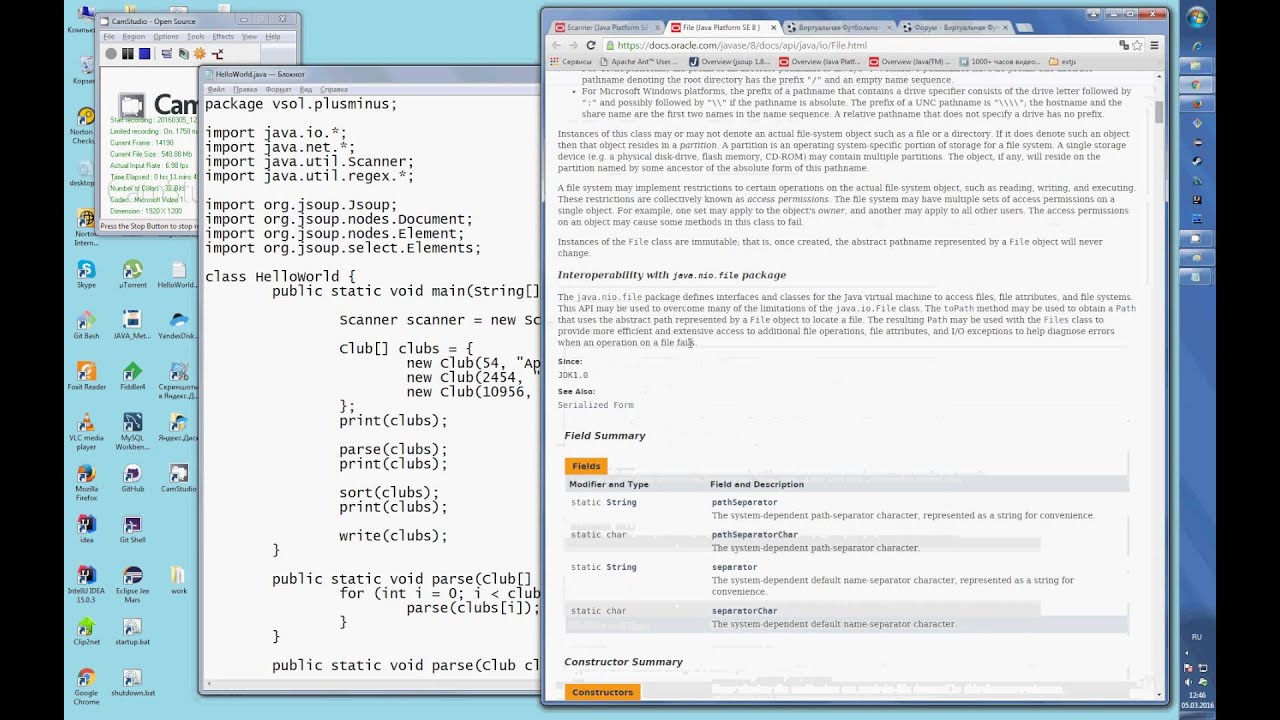
Task: Click the Chrome back arrow
Action: pos(557,45)
